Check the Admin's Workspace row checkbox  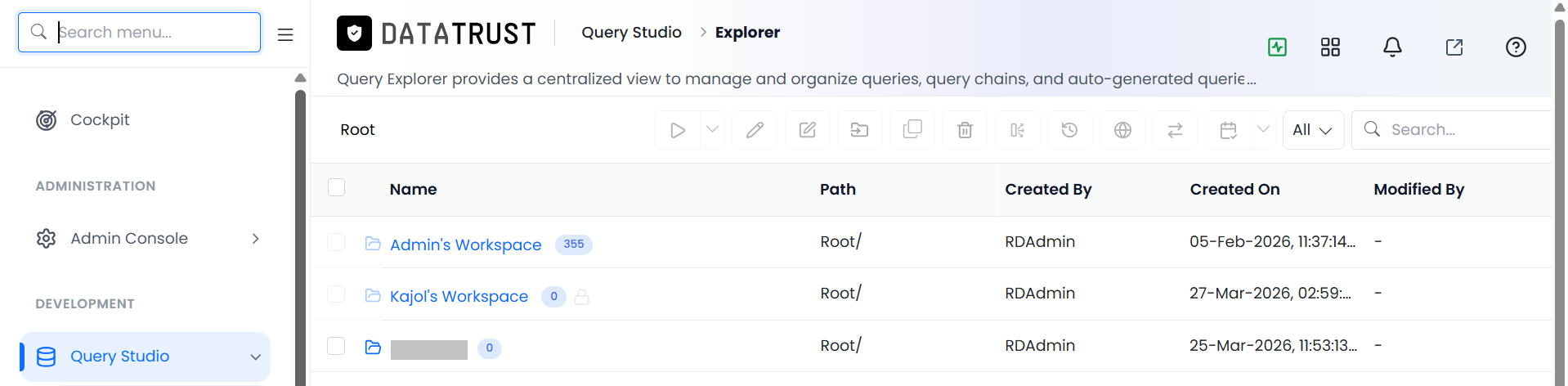336,242
